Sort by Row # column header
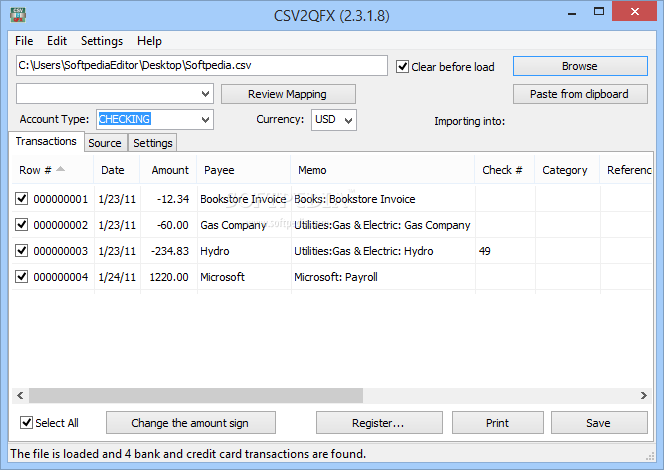Viewport: 664px width, 470px height. click(x=52, y=170)
